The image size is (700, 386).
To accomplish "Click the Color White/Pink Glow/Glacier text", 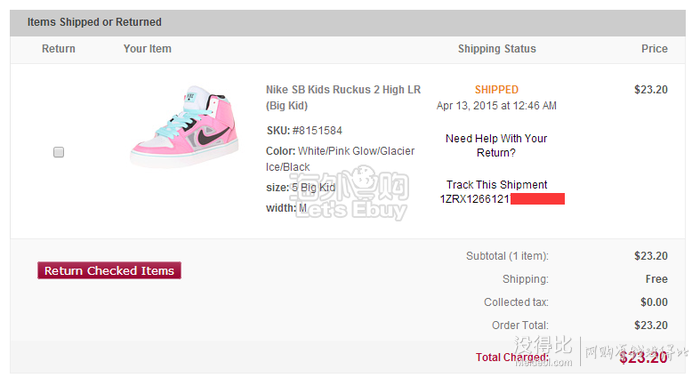I will (340, 159).
